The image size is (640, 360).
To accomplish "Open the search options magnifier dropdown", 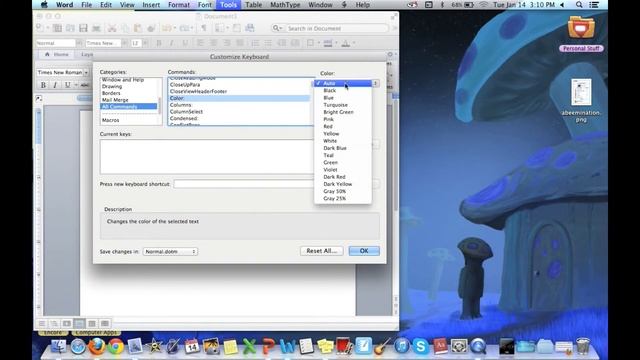I will pos(278,28).
